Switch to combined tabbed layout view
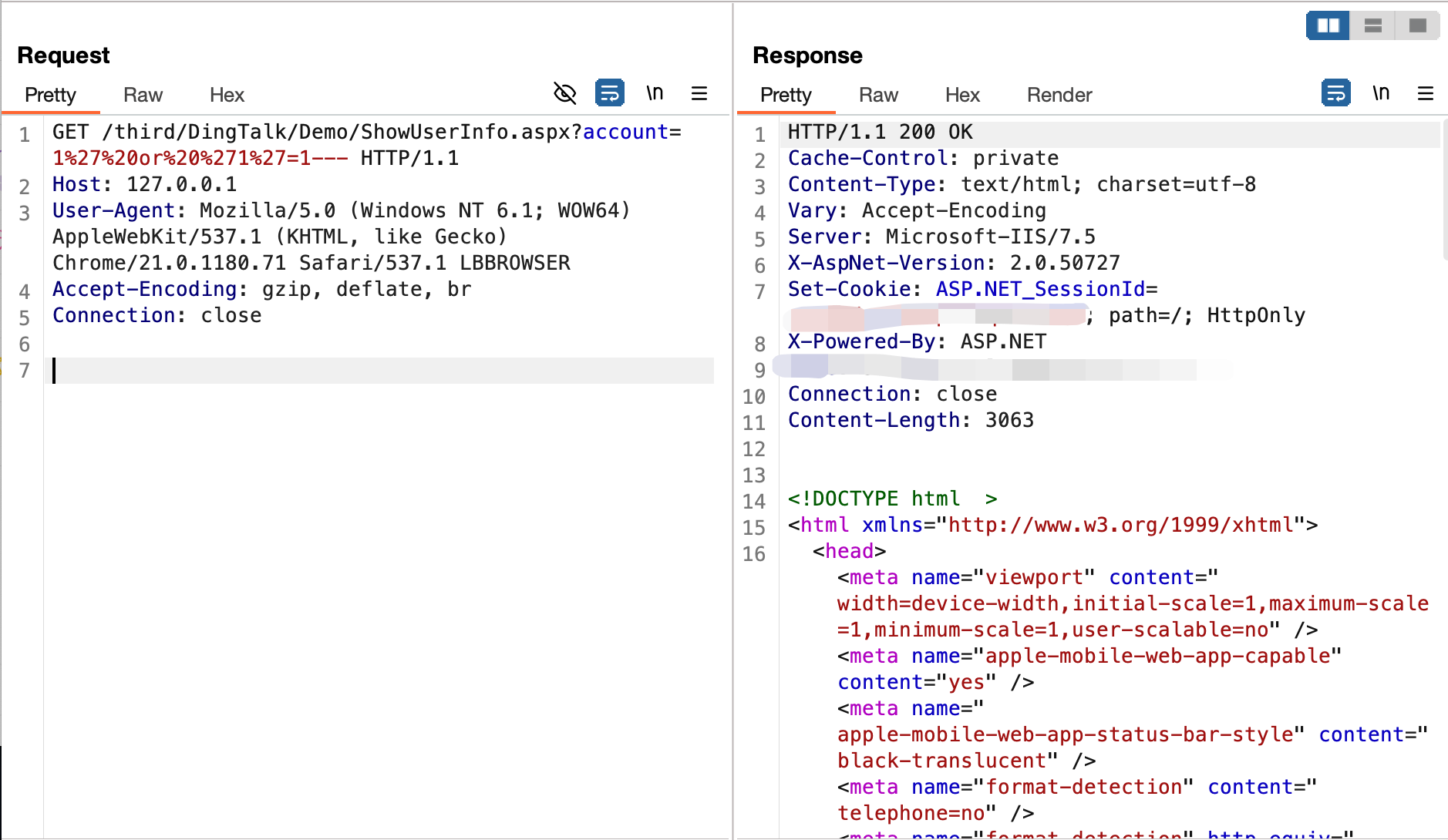Image resolution: width=1448 pixels, height=840 pixels. click(x=1417, y=25)
